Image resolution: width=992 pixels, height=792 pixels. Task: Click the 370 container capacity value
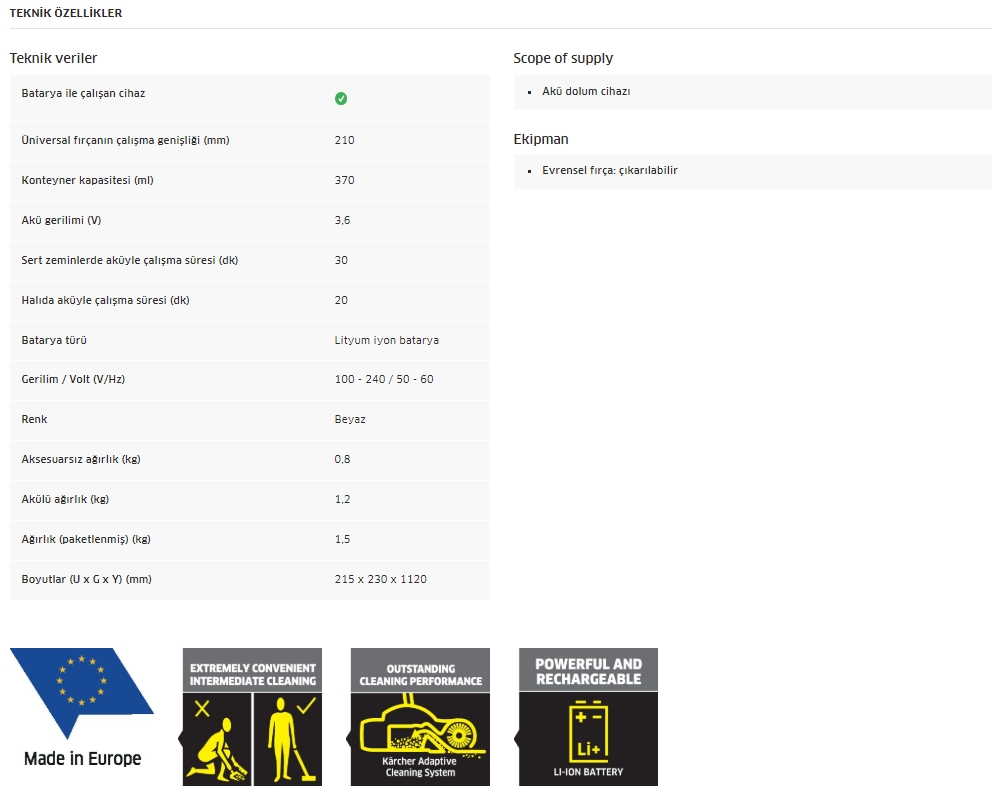(x=344, y=180)
